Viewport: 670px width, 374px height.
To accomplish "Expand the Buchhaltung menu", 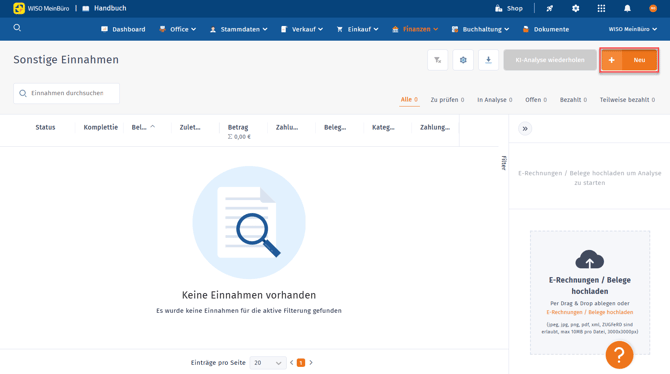I will 480,29.
